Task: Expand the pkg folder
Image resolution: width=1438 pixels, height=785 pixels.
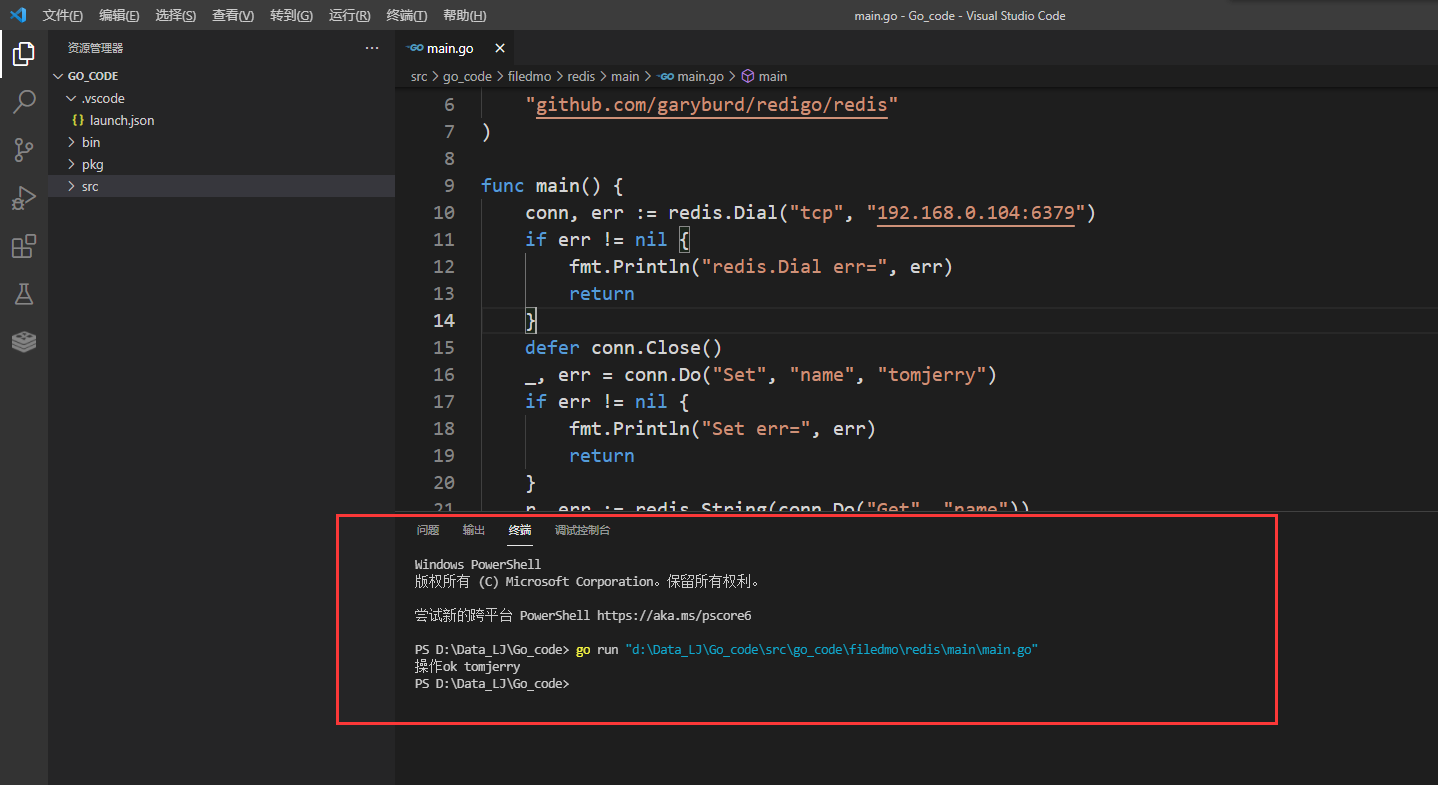Action: pyautogui.click(x=72, y=164)
